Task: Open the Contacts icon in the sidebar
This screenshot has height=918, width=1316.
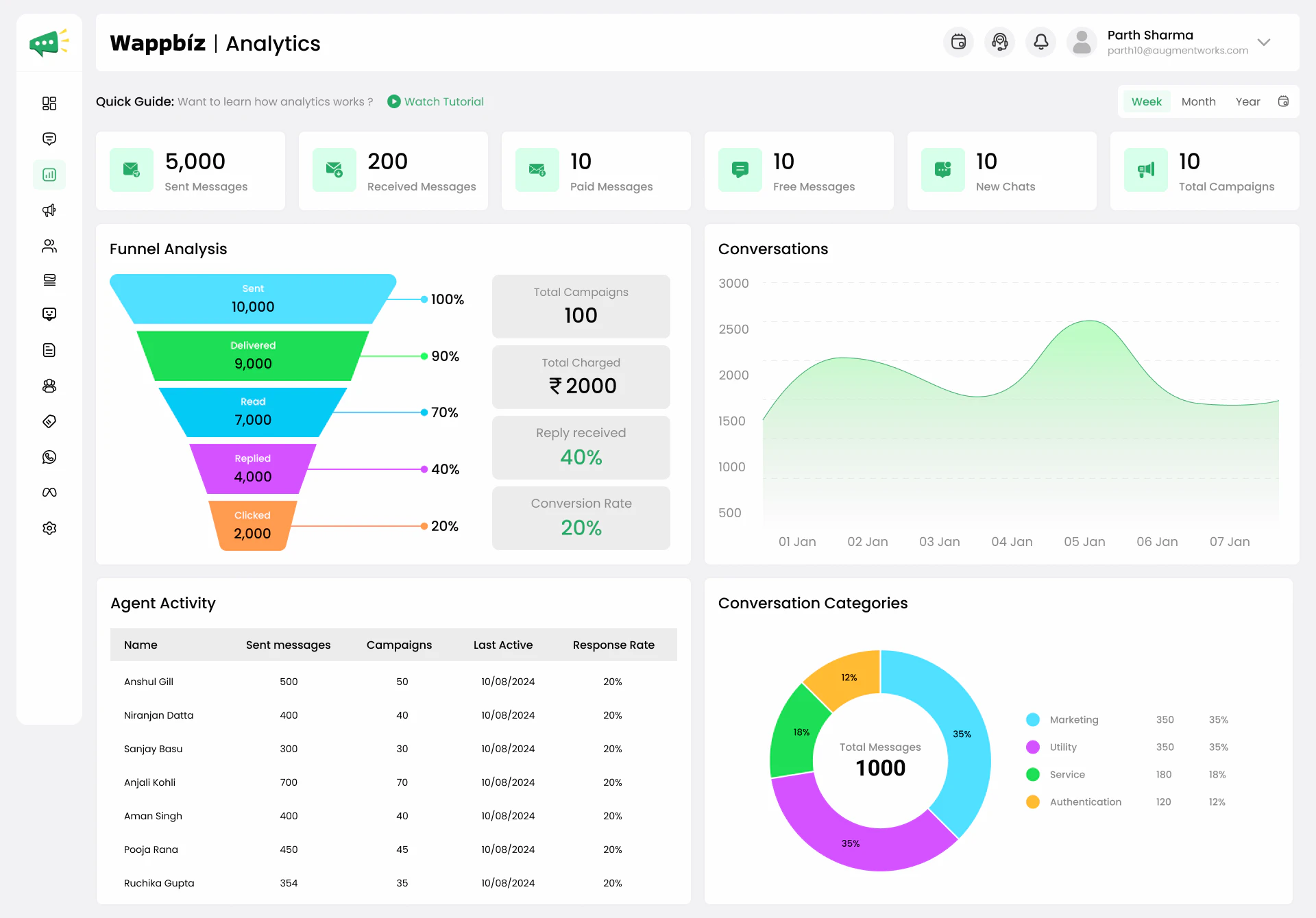Action: coord(49,246)
